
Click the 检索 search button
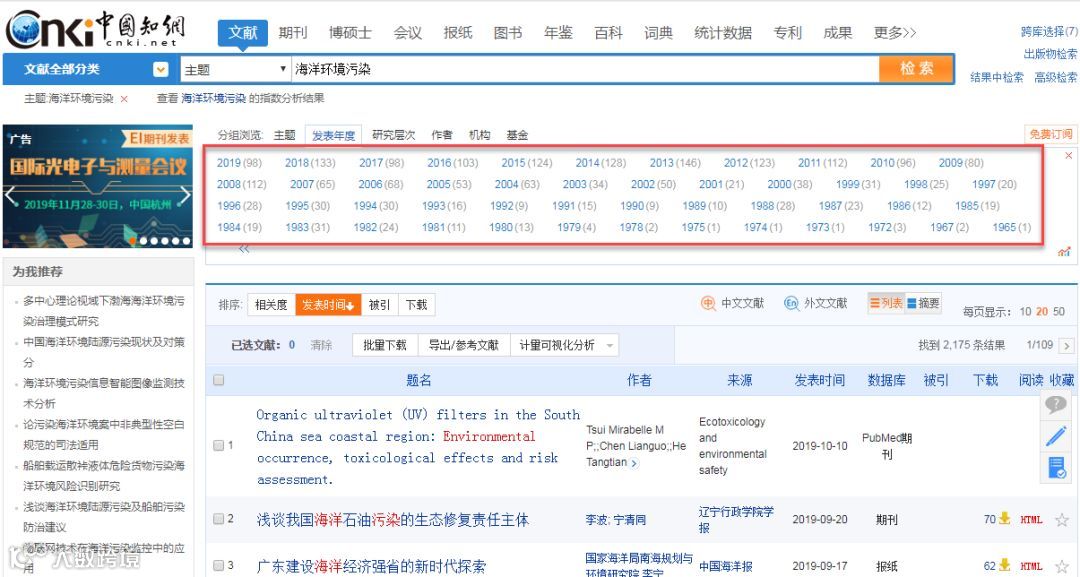click(916, 68)
